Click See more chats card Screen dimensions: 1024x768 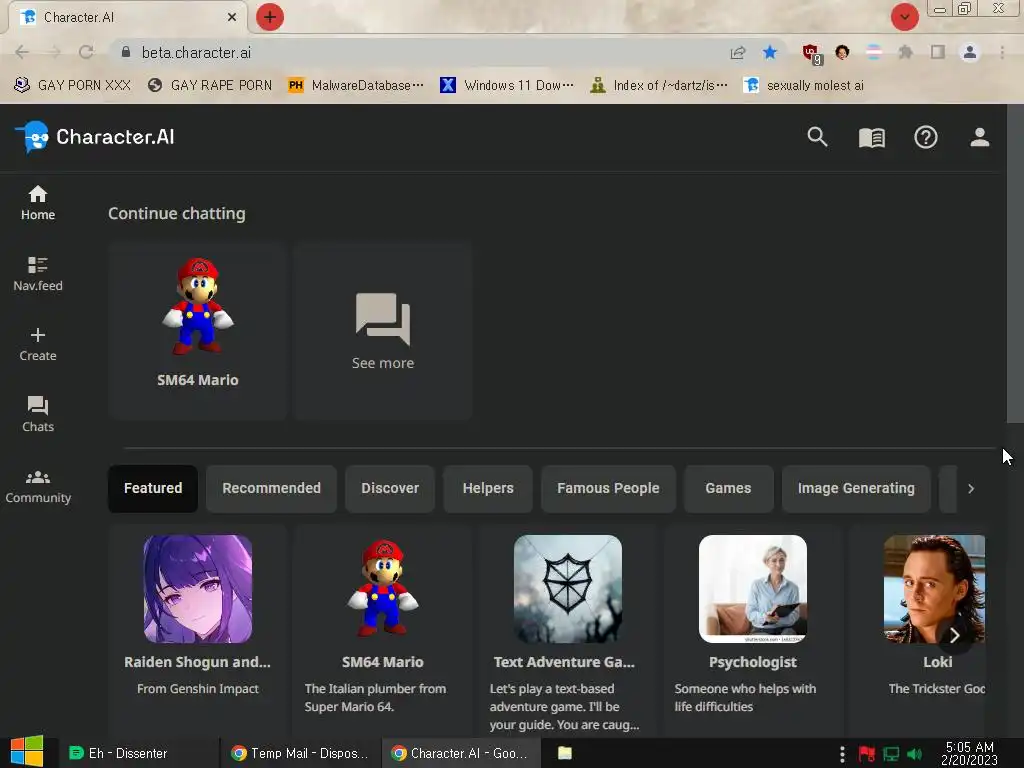(x=383, y=331)
